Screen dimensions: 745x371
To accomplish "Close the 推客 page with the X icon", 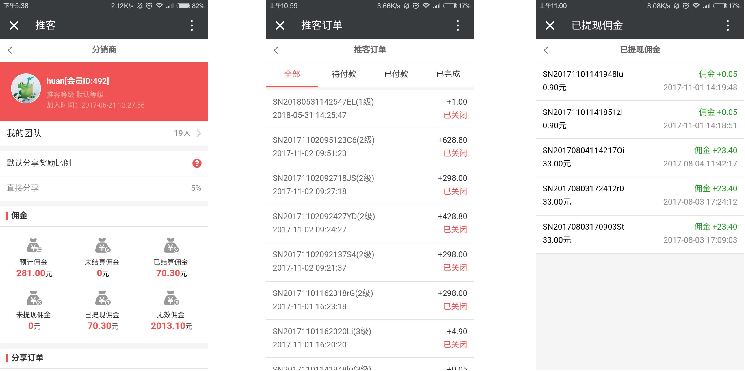I will (14, 26).
